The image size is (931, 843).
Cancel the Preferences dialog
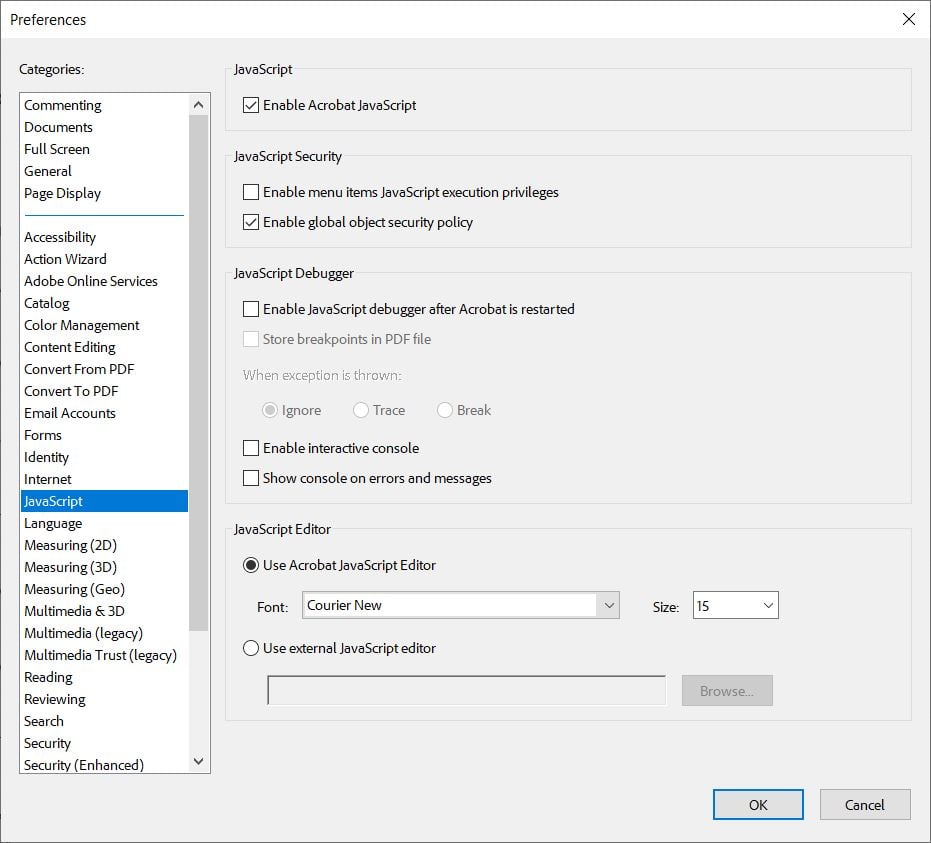click(x=864, y=804)
